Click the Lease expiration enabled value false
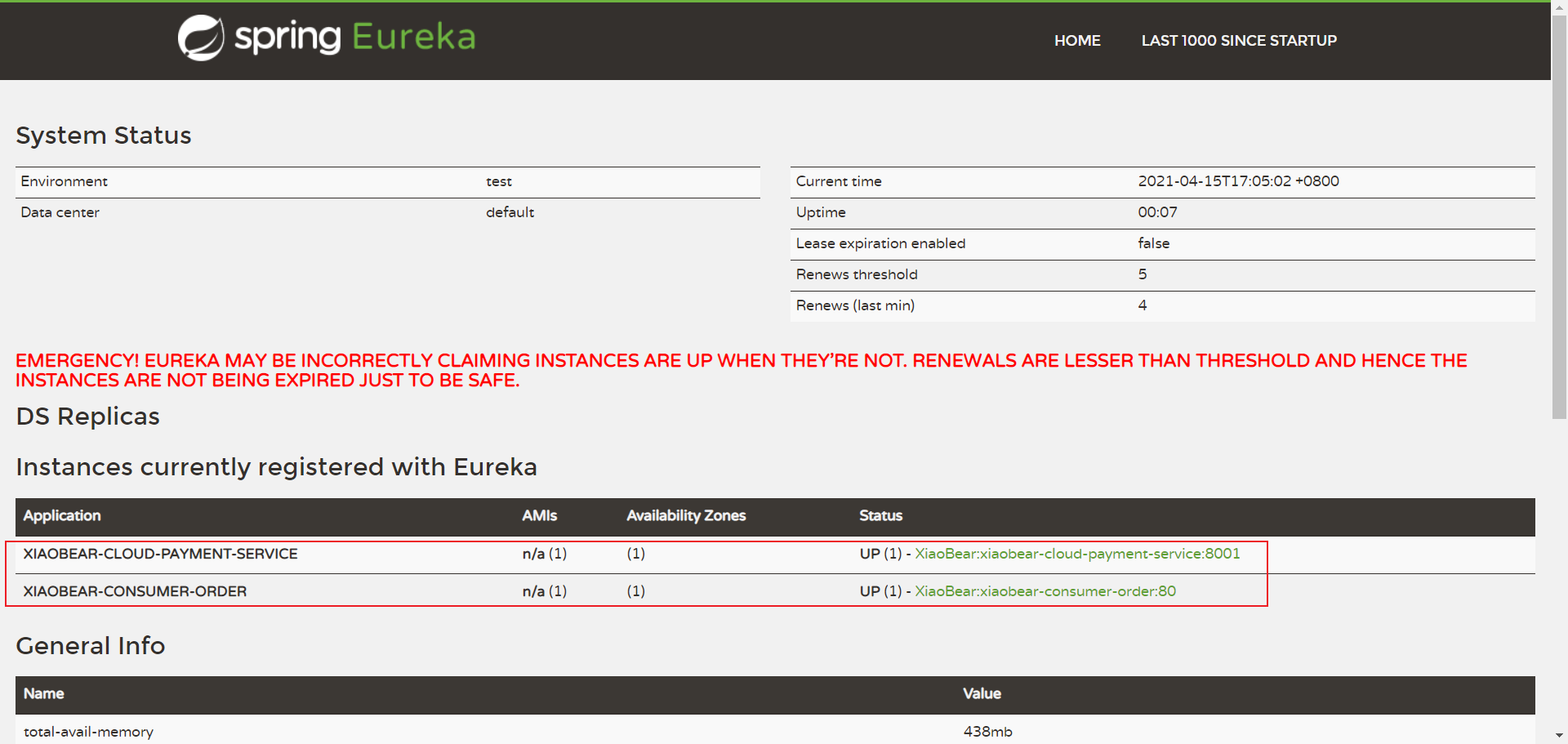 coord(1153,243)
